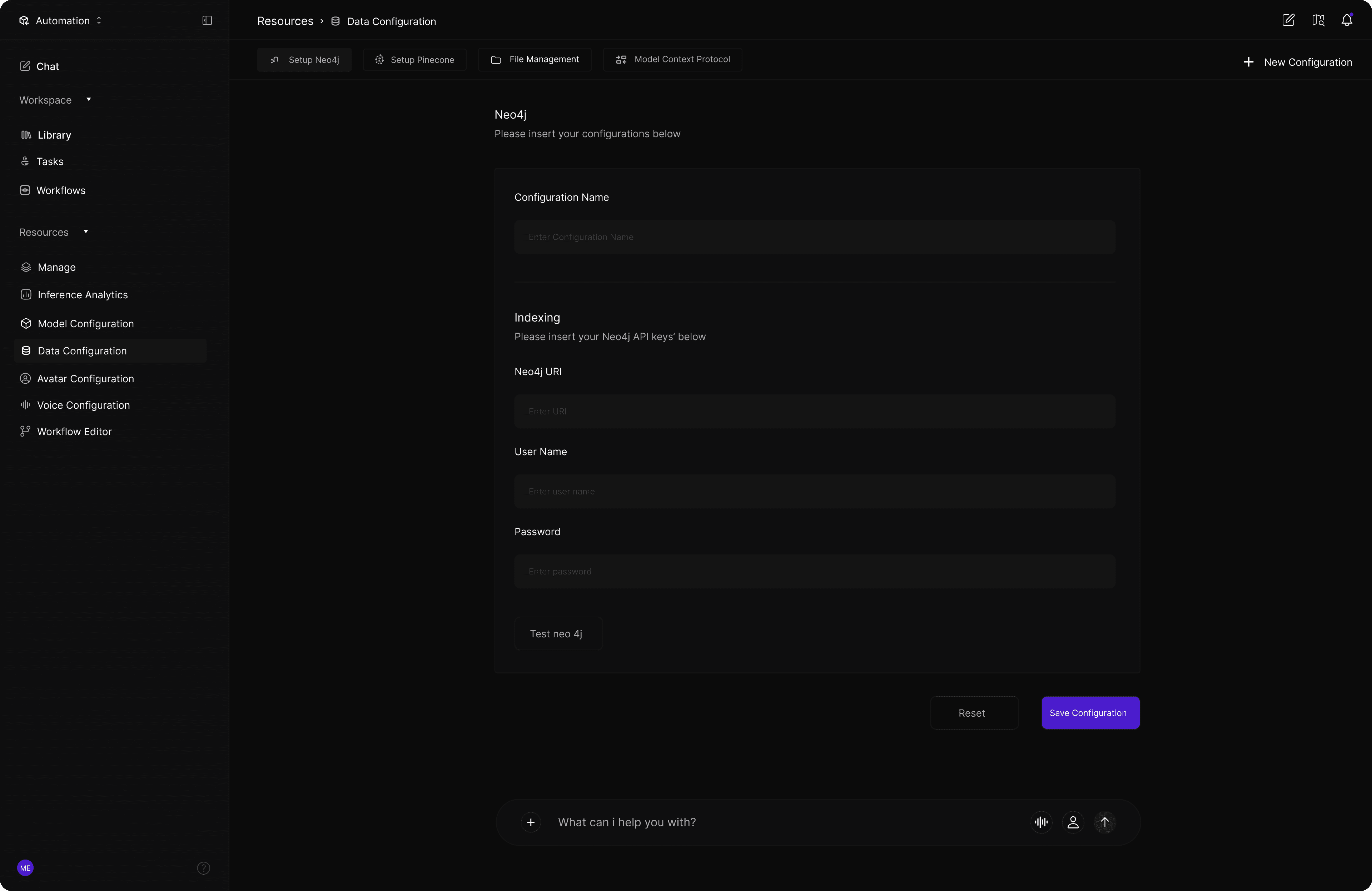Viewport: 1372px width, 891px height.
Task: Click the avatar person icon in chat bar
Action: click(x=1073, y=822)
